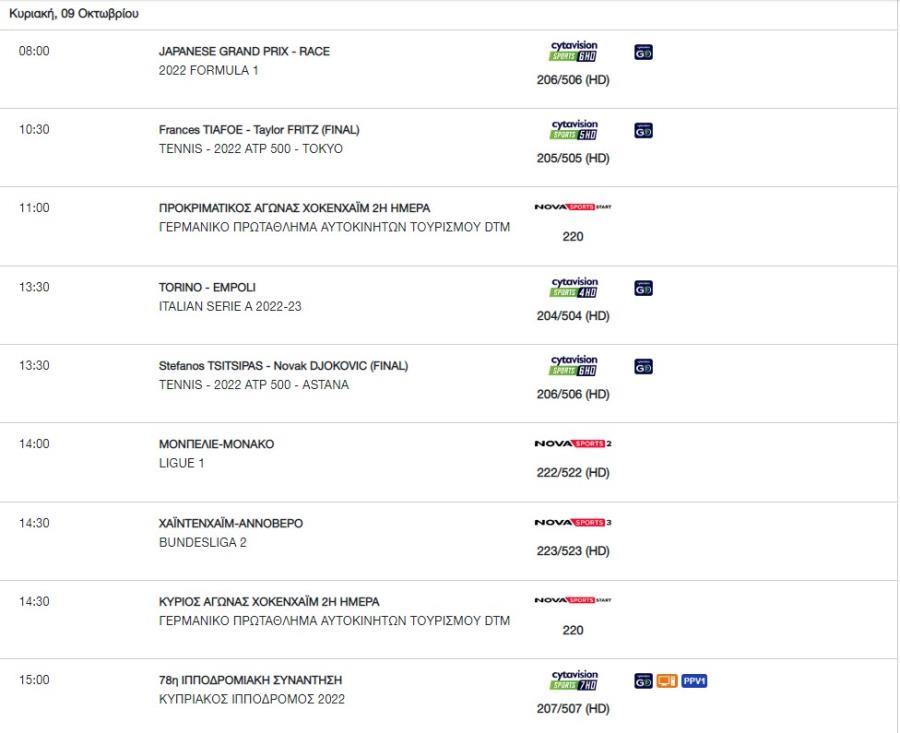
Task: Click the Cytavision Sports 6HD logo for Formula 1
Action: (x=573, y=51)
